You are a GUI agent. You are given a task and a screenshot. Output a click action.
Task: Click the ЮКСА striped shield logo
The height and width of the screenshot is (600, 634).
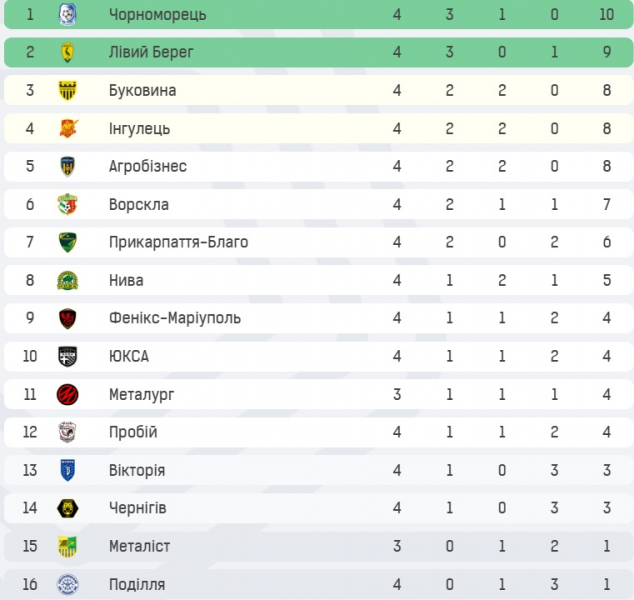68,356
